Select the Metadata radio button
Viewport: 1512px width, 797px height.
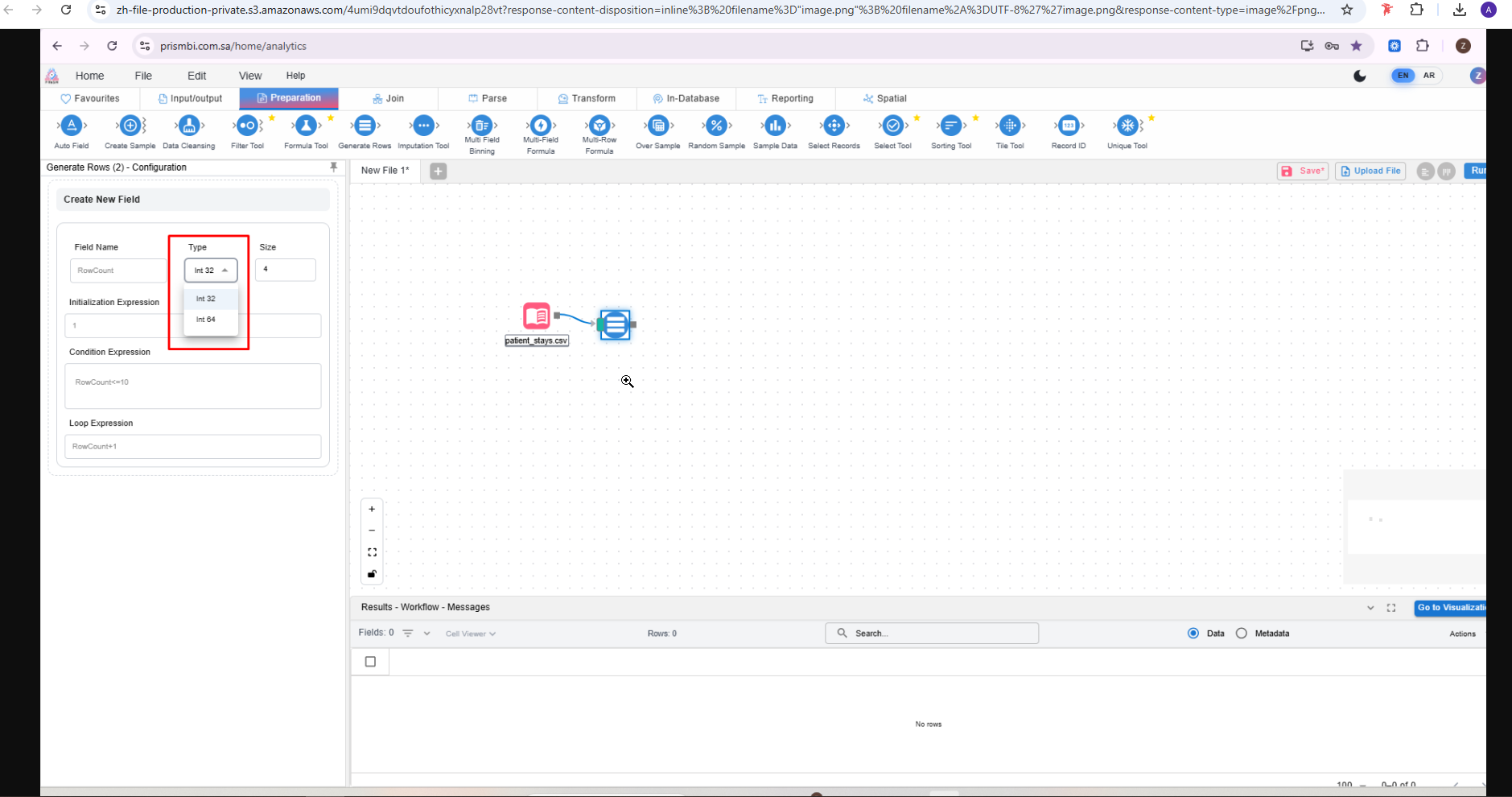[1242, 634]
